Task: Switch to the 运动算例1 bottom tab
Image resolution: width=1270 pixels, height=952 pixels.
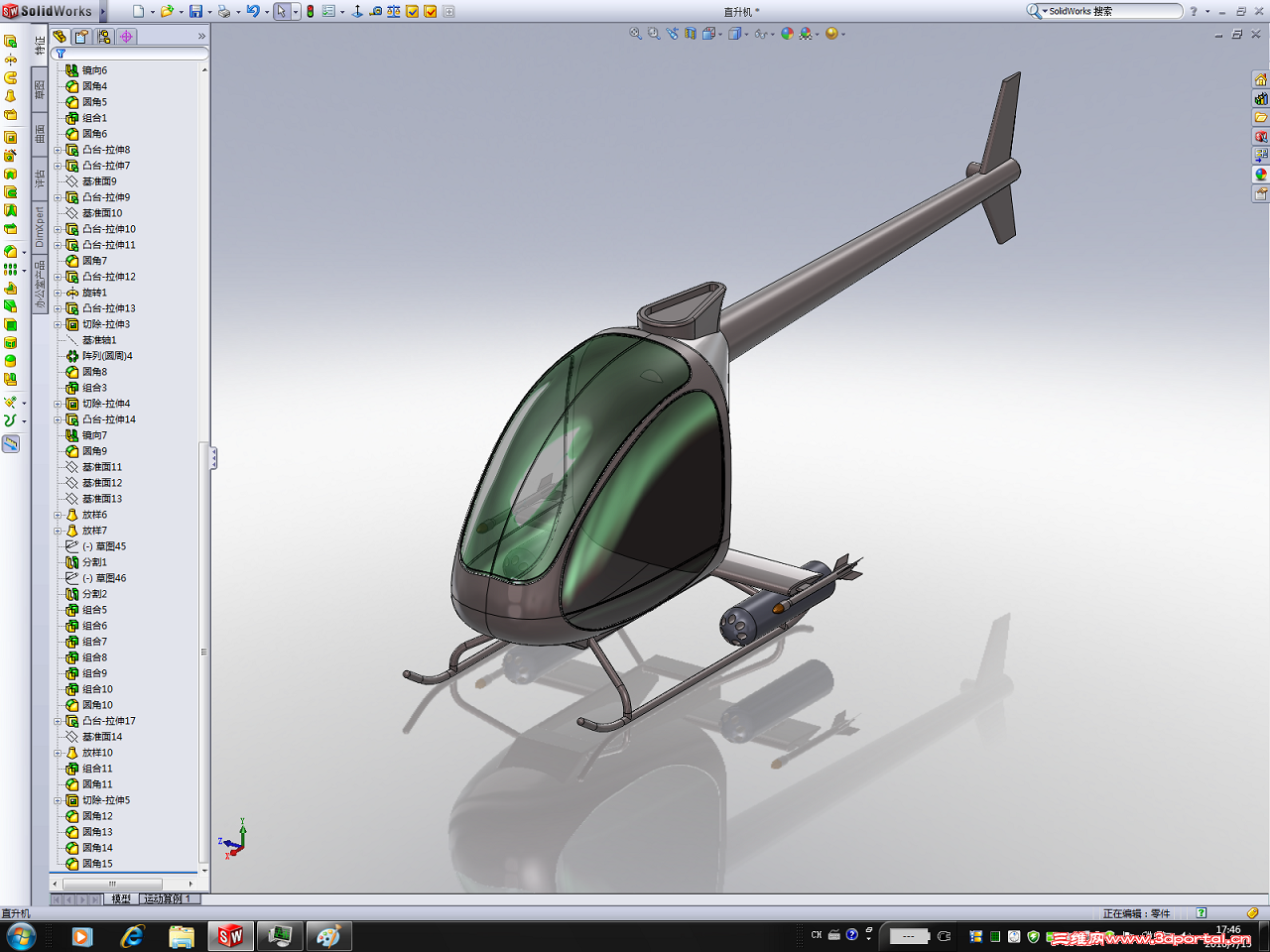Action: point(169,899)
